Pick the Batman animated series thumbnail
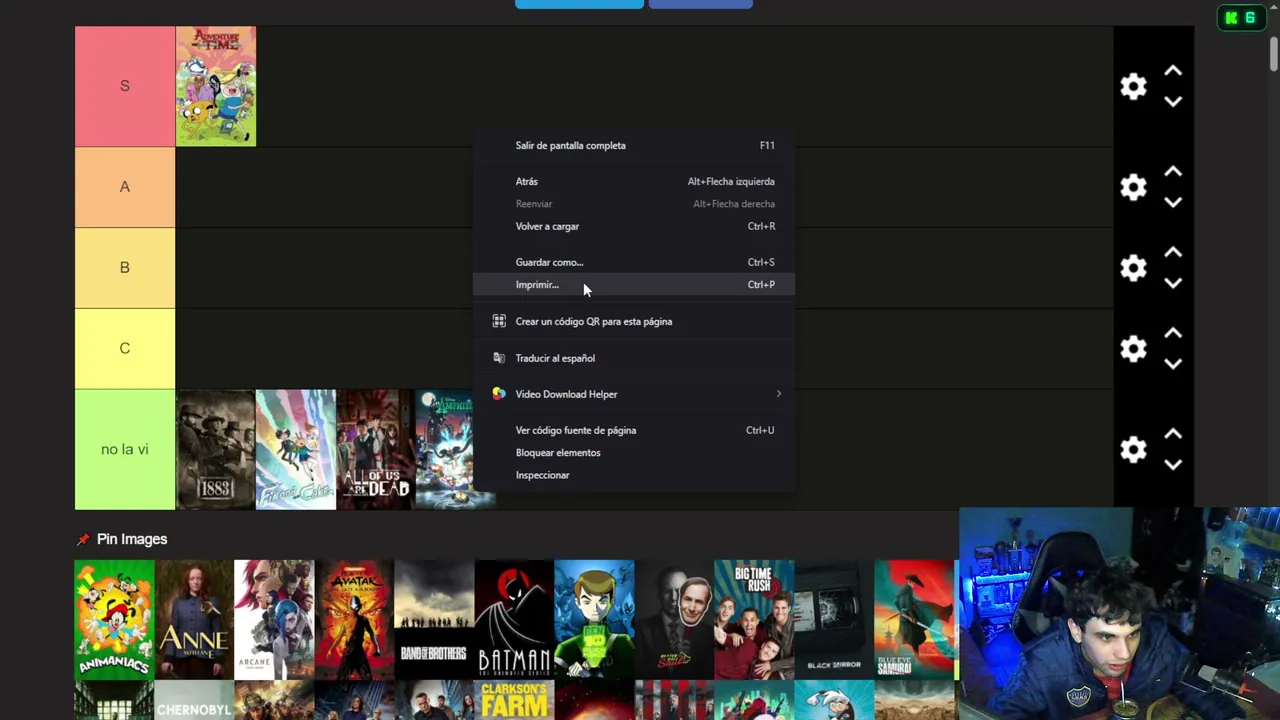1280x720 pixels. tap(514, 620)
